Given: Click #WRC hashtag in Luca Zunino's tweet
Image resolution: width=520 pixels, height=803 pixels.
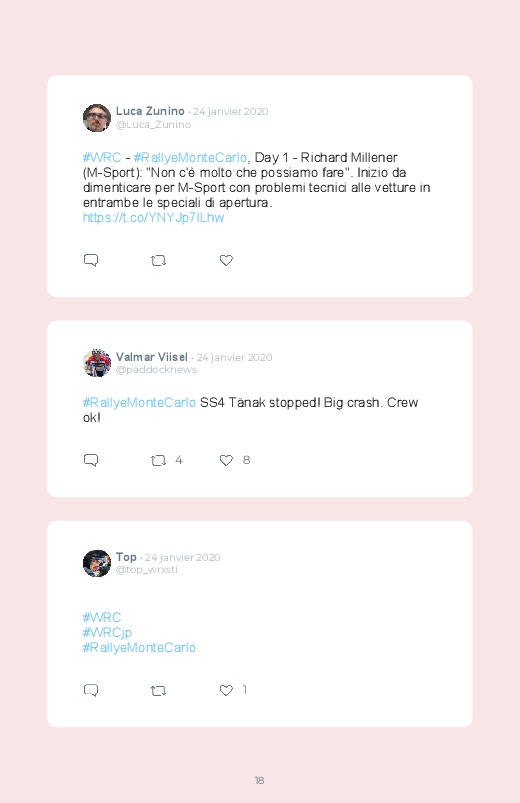Looking at the screenshot, I should coord(102,157).
